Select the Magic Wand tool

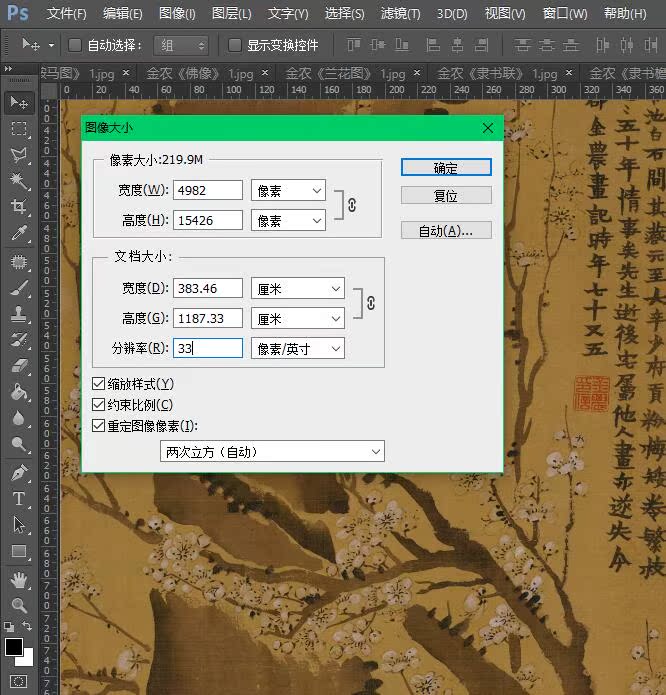[19, 180]
